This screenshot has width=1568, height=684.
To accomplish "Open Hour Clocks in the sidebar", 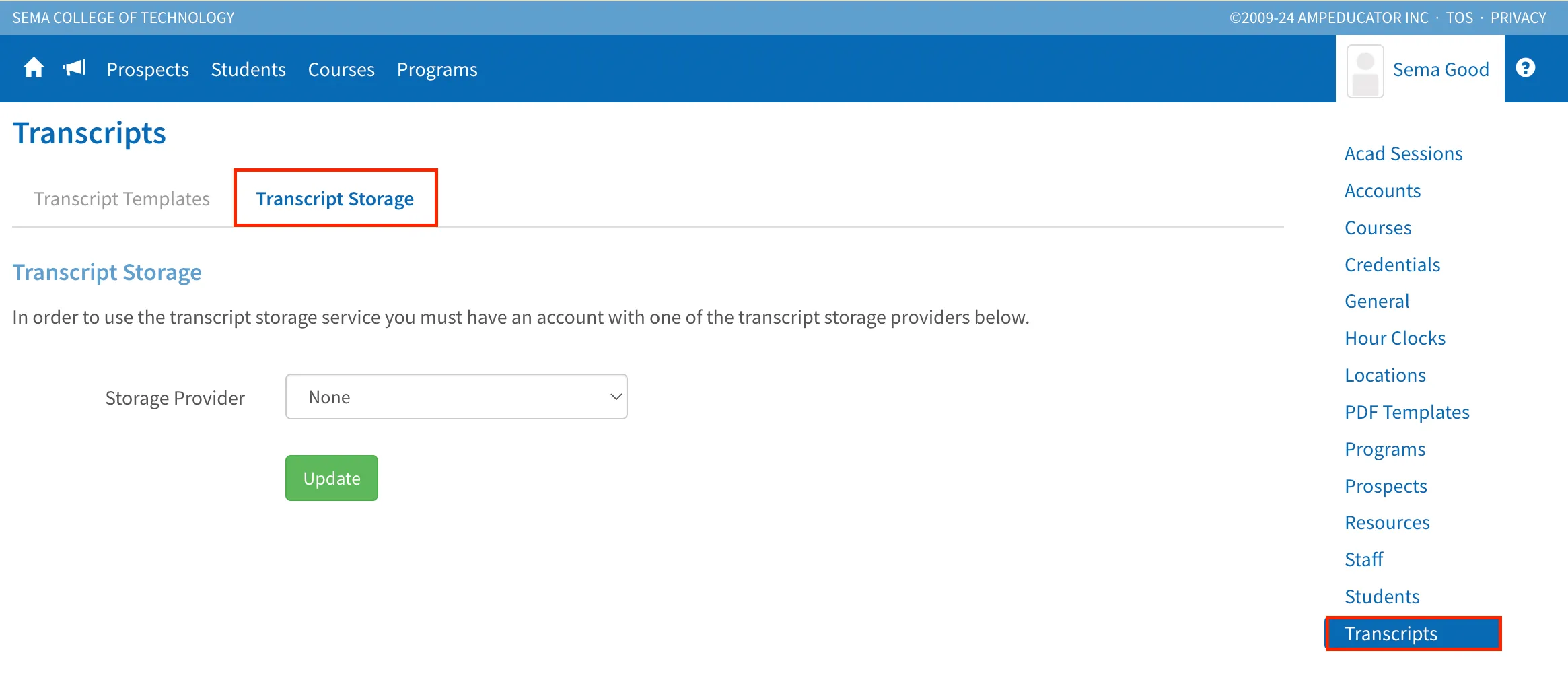I will point(1395,338).
